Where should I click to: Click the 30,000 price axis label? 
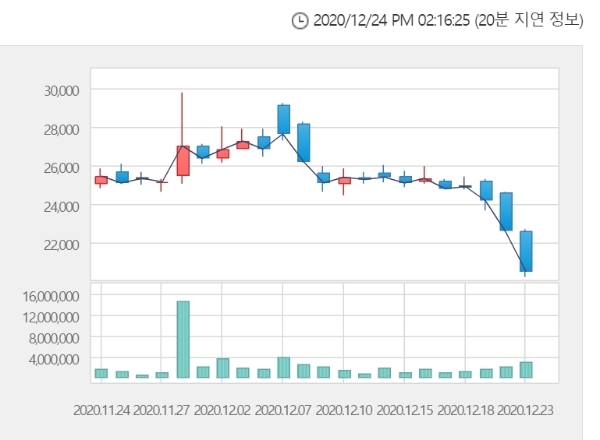point(61,91)
